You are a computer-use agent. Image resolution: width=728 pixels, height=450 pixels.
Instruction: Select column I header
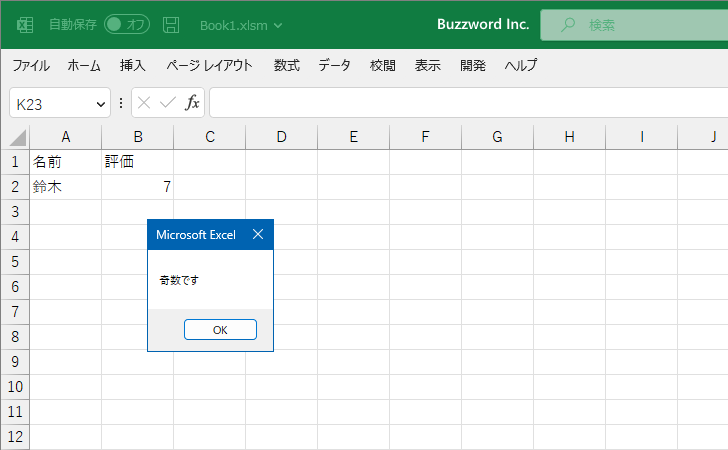tap(641, 137)
